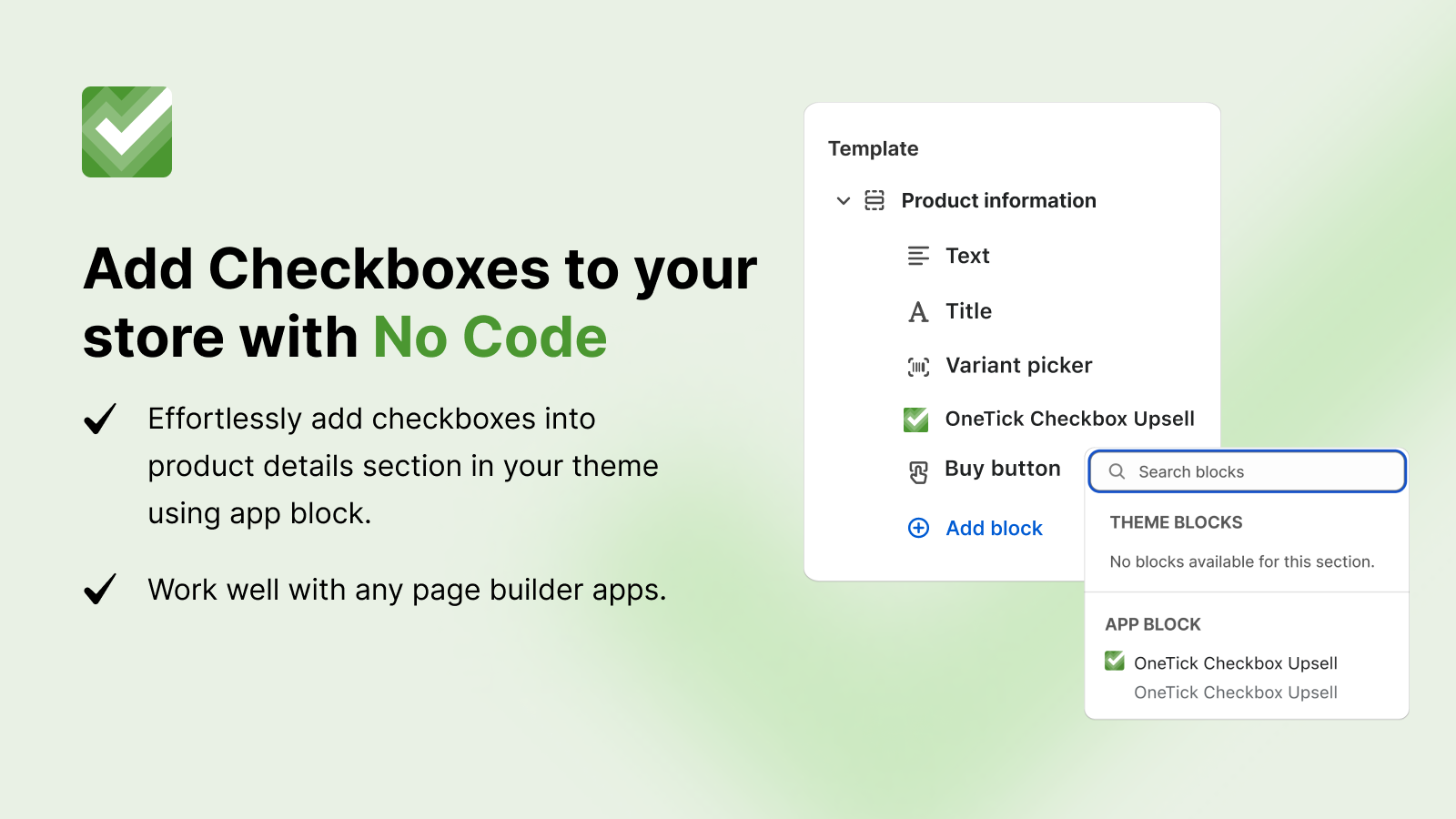The height and width of the screenshot is (819, 1456).
Task: Select the Buy button block
Action: pos(1002,469)
